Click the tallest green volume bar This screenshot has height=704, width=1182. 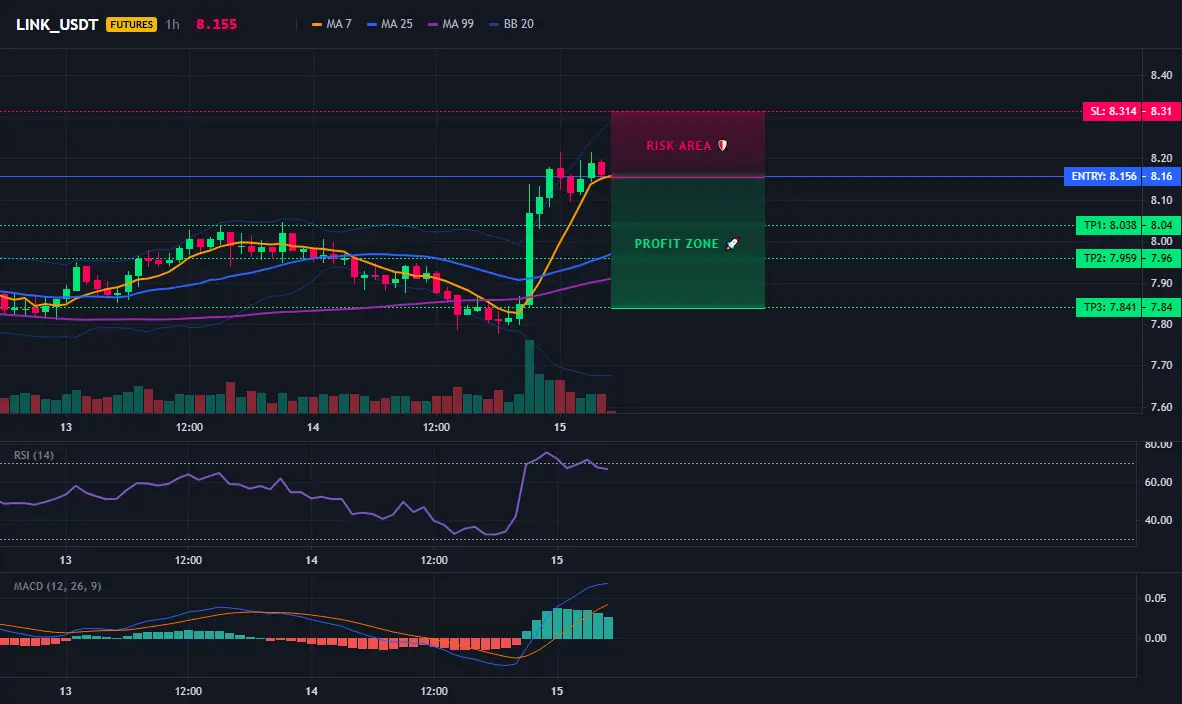[529, 377]
